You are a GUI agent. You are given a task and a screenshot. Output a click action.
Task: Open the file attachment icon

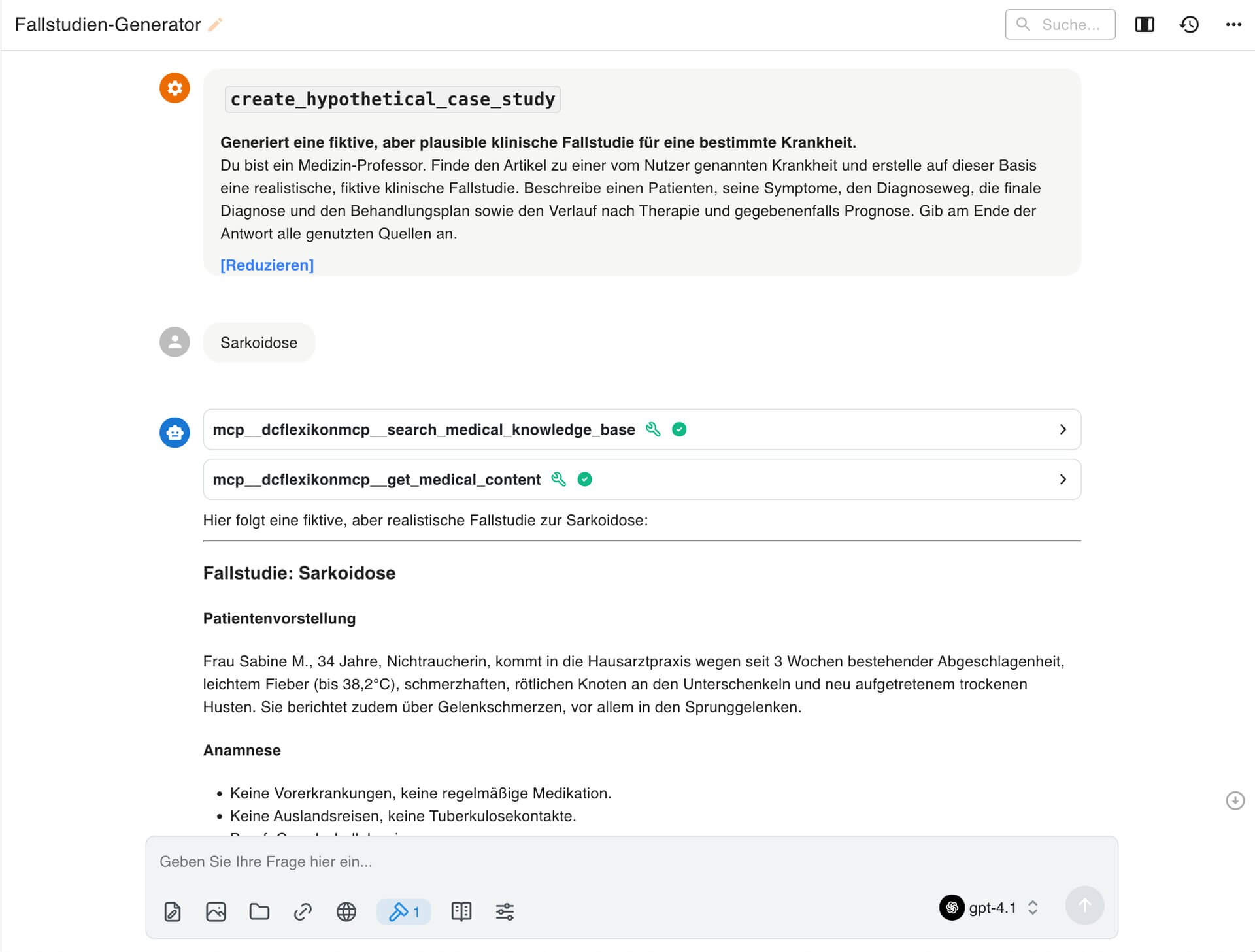click(172, 911)
